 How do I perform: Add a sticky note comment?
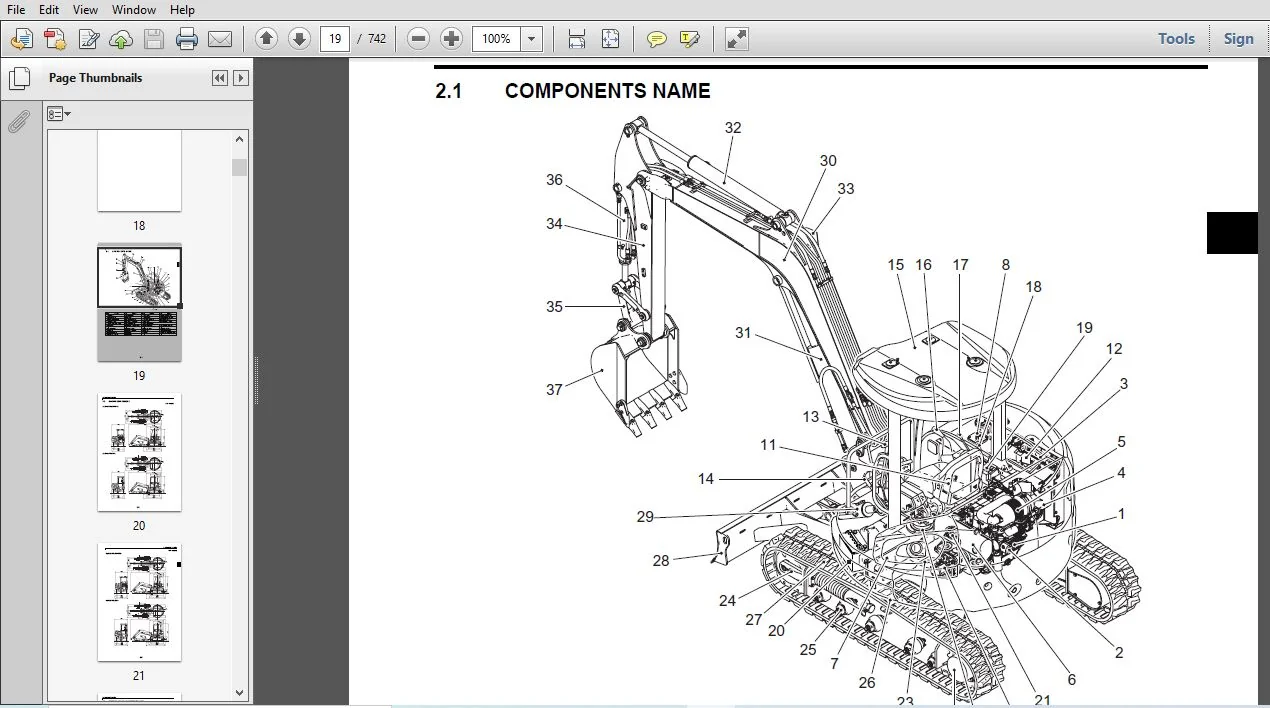pos(656,39)
